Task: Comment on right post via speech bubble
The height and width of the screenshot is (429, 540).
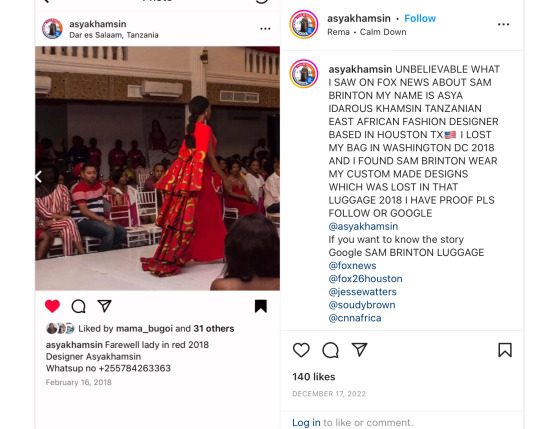Action: [x=331, y=350]
